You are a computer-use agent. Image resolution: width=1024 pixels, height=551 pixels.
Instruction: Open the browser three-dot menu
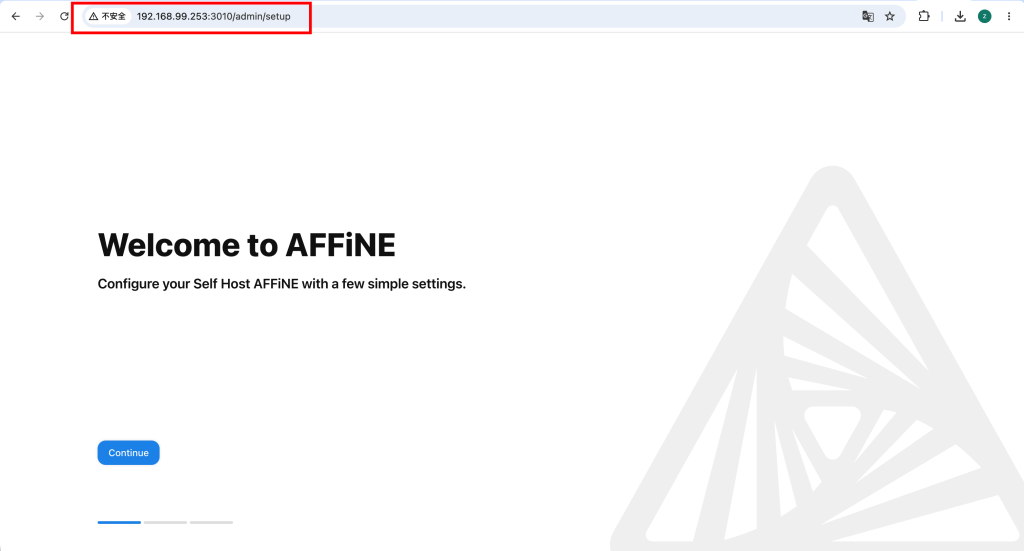[x=1008, y=16]
